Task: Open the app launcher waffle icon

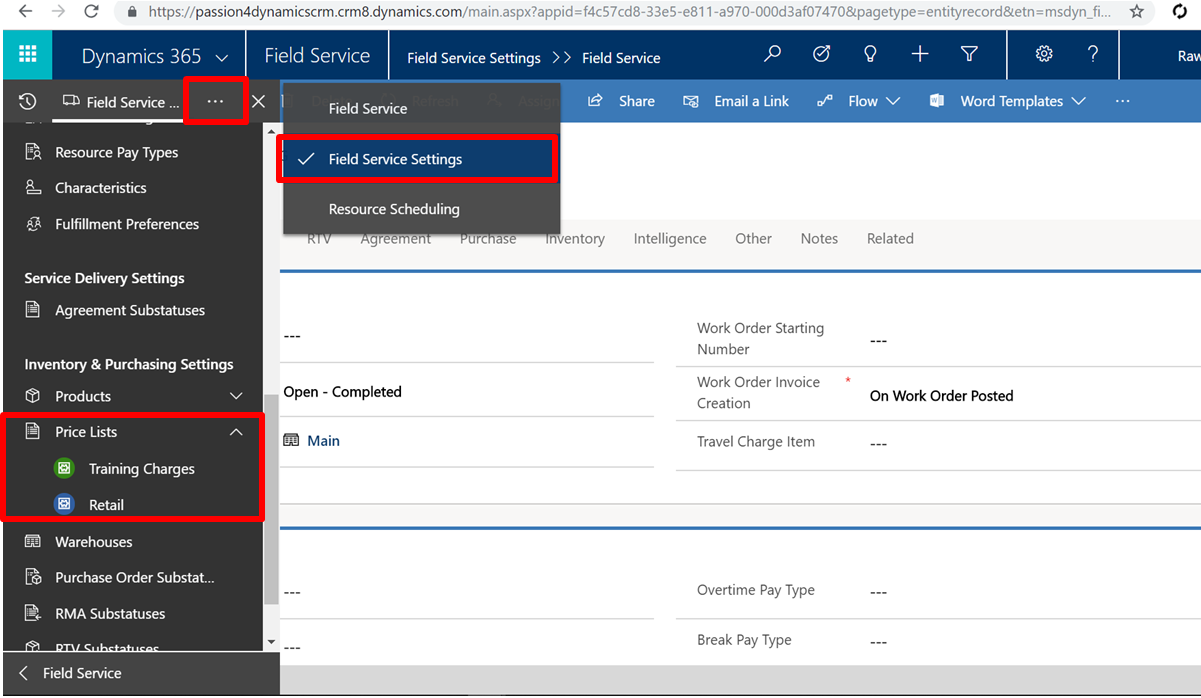Action: (x=27, y=56)
